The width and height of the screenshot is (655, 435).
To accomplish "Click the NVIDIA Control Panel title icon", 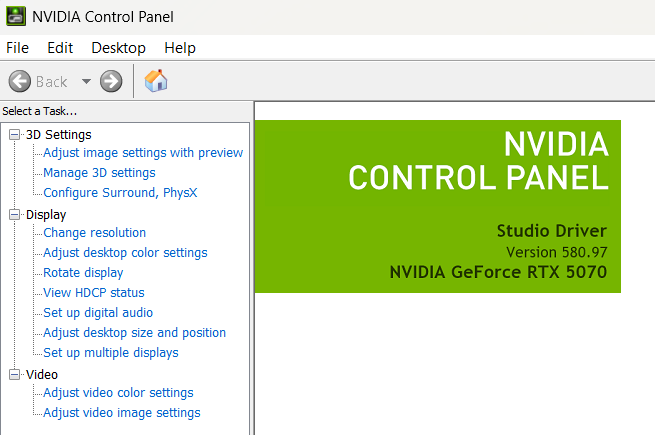I will (x=16, y=16).
